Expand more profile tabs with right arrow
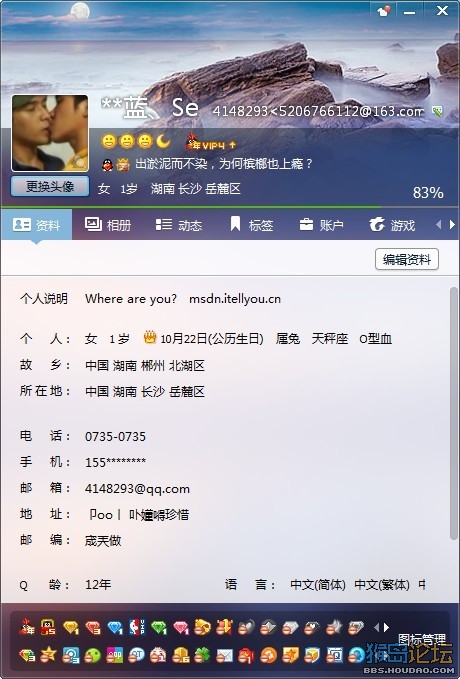 [x=452, y=224]
